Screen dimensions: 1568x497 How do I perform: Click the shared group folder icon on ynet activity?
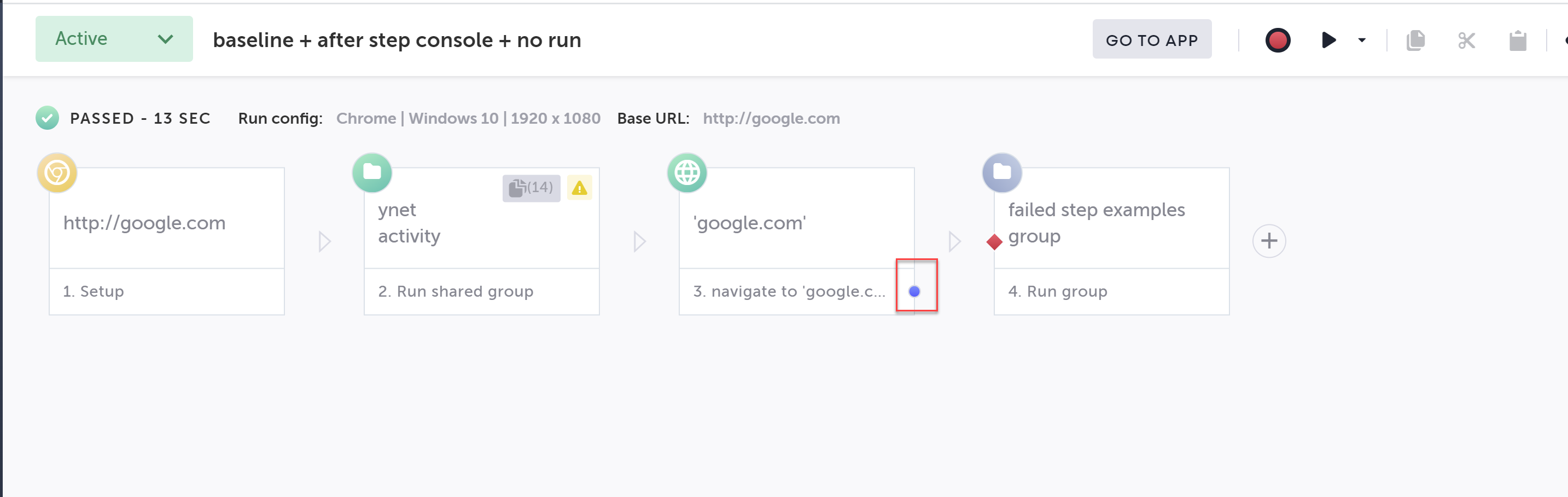(x=372, y=172)
